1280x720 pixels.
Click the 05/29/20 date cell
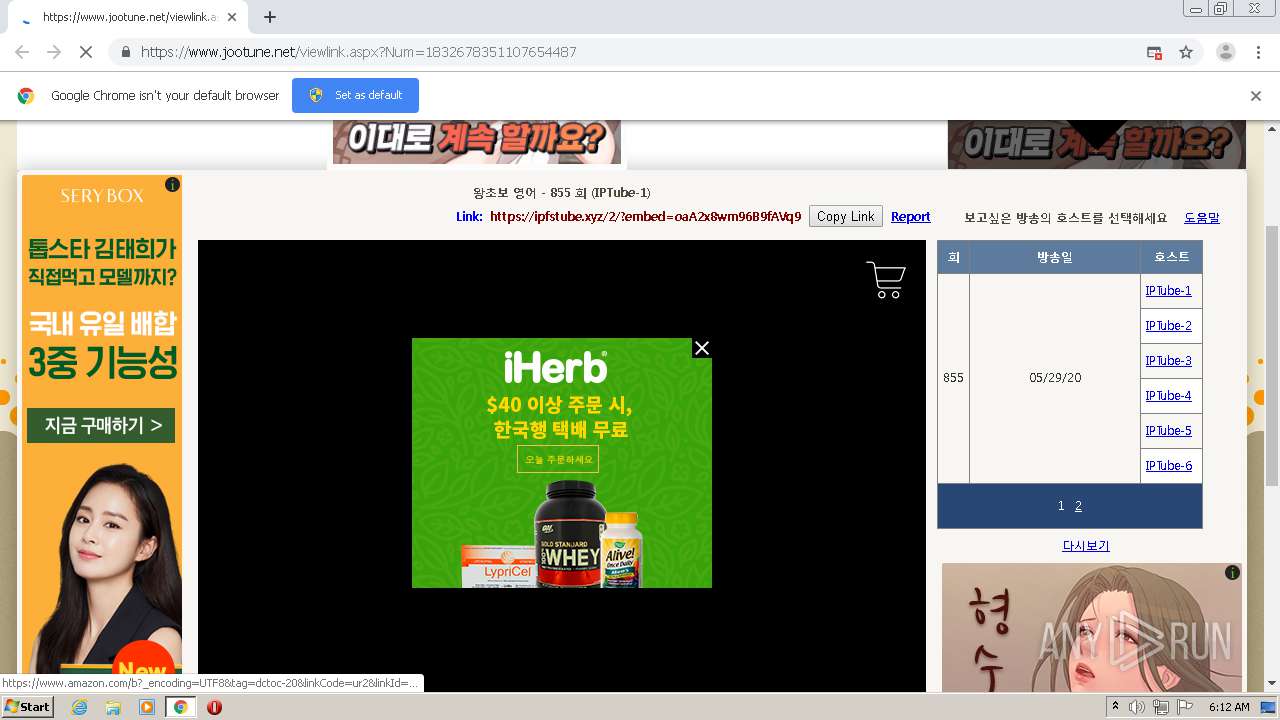pos(1055,378)
